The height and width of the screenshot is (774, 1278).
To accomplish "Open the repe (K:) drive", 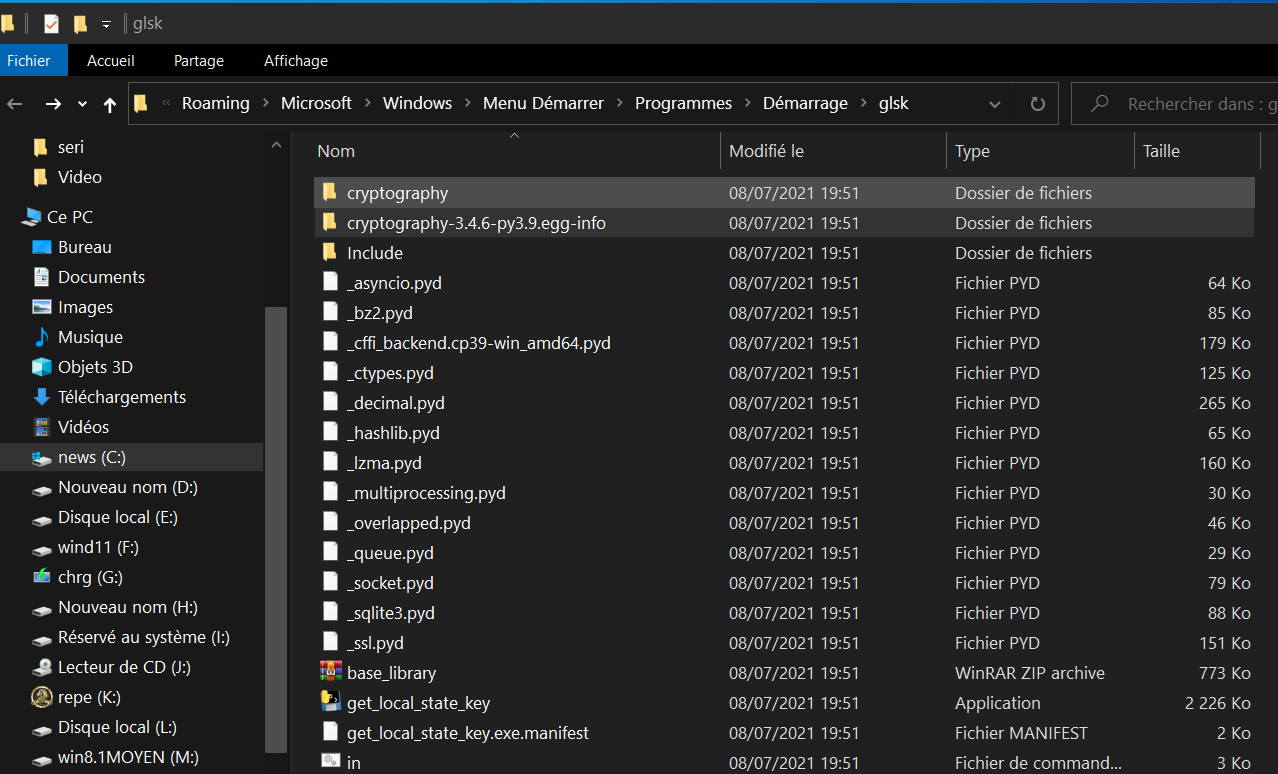I will tap(88, 697).
